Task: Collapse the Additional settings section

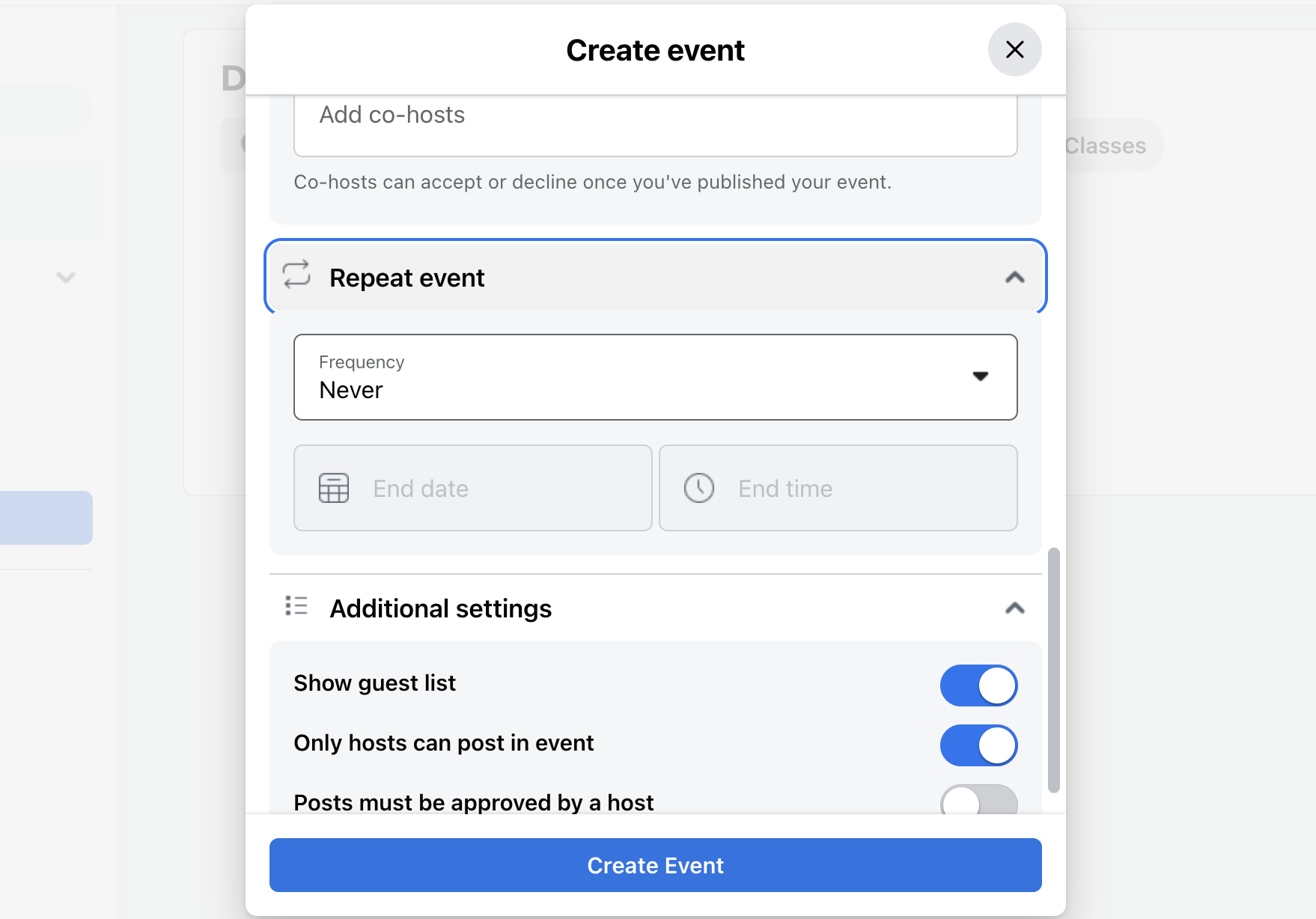Action: [1016, 608]
